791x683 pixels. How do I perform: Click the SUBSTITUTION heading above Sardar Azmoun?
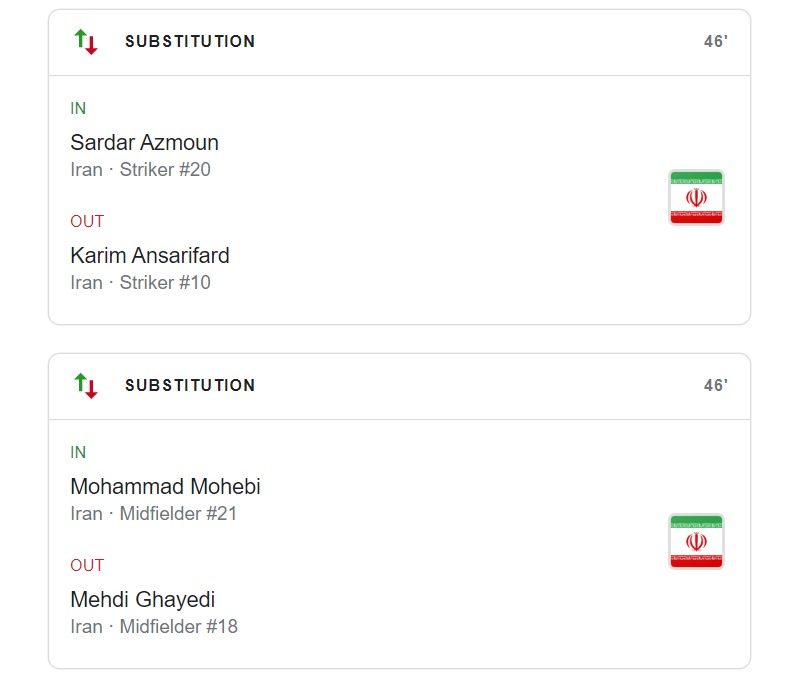[190, 42]
